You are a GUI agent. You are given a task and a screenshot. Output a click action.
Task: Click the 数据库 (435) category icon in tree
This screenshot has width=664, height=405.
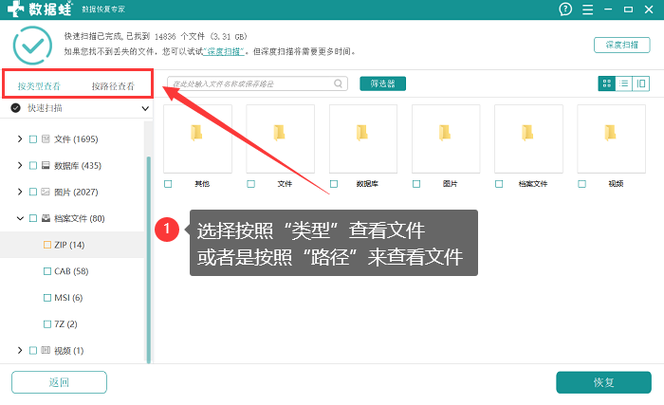click(46, 165)
